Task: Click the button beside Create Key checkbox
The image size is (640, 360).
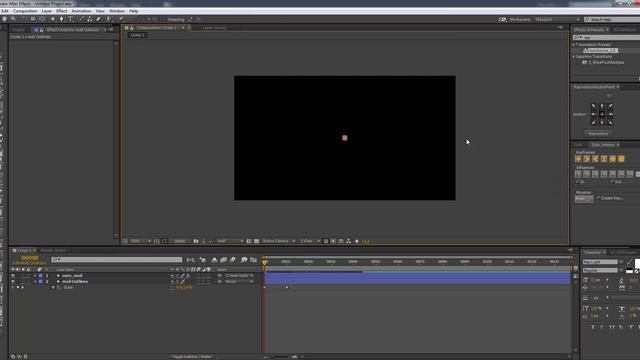Action: pyautogui.click(x=584, y=199)
